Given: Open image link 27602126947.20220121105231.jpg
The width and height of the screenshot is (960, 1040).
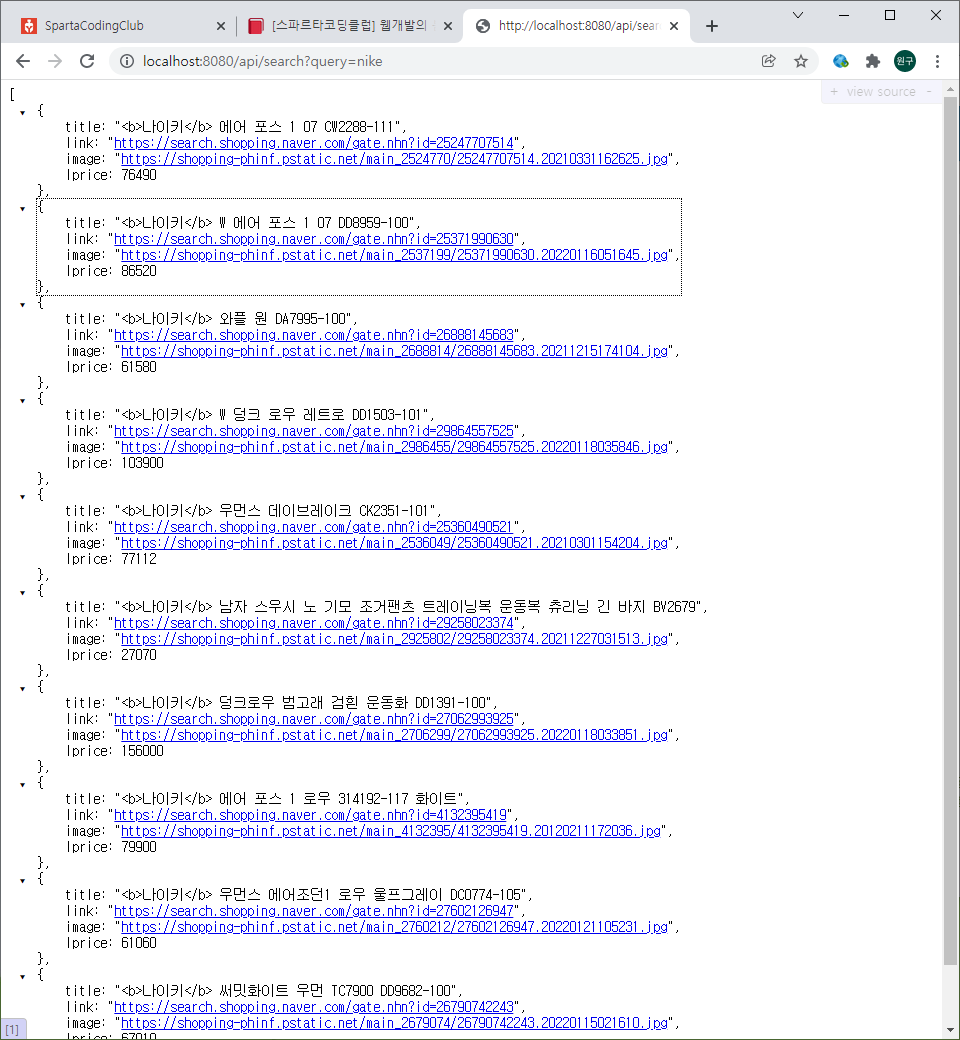Looking at the screenshot, I should click(x=394, y=927).
